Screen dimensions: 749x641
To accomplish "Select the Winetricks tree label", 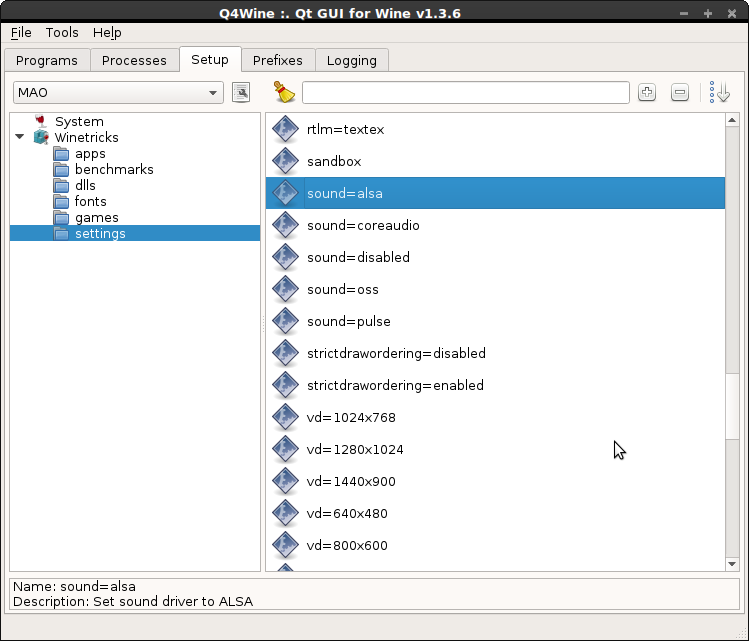I will click(86, 137).
